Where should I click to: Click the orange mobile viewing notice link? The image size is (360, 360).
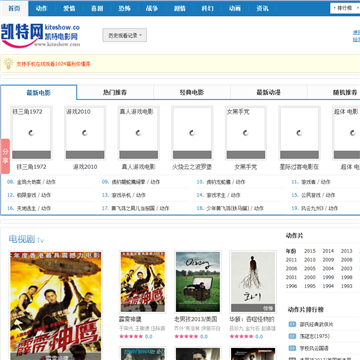pos(53,64)
